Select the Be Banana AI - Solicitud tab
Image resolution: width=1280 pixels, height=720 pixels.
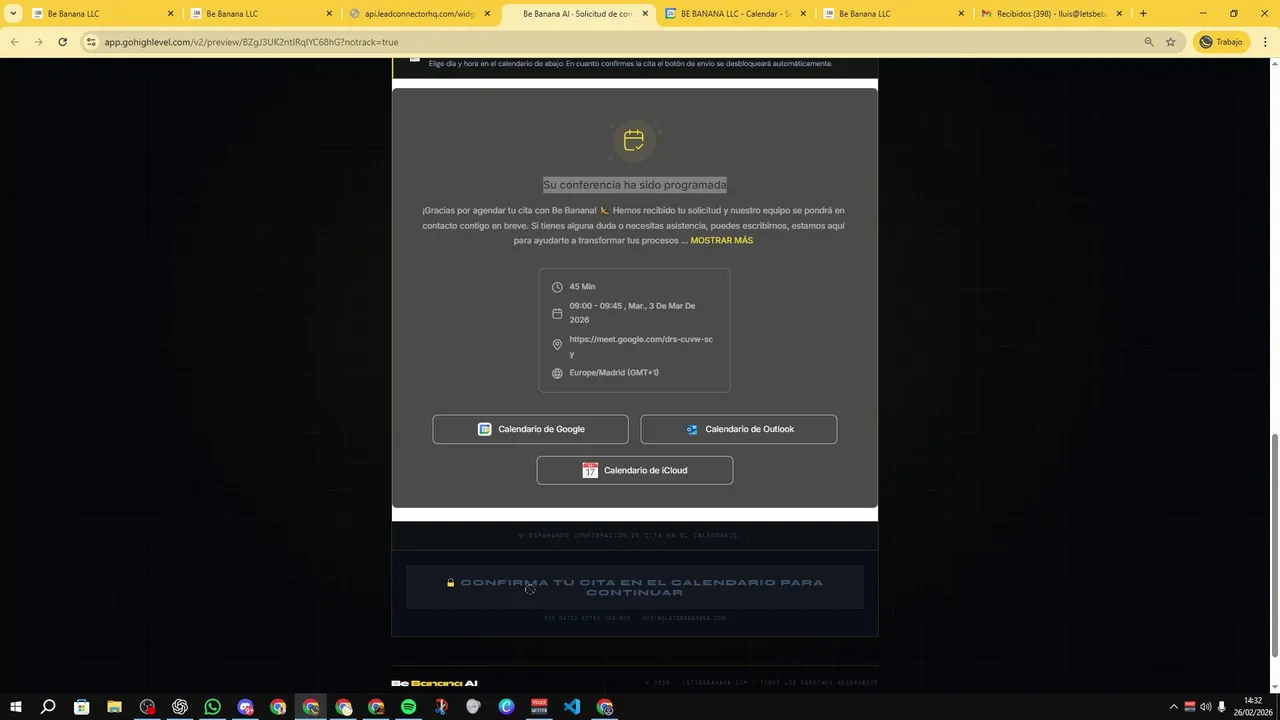pos(578,14)
